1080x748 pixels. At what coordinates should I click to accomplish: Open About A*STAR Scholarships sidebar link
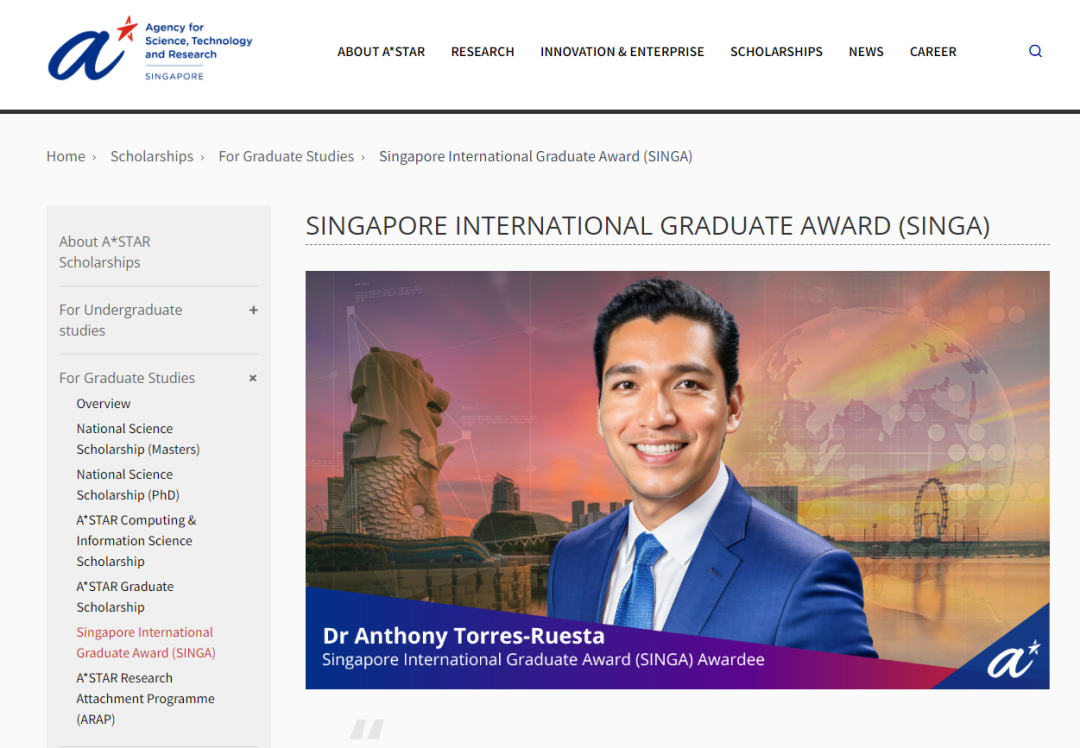tap(105, 252)
